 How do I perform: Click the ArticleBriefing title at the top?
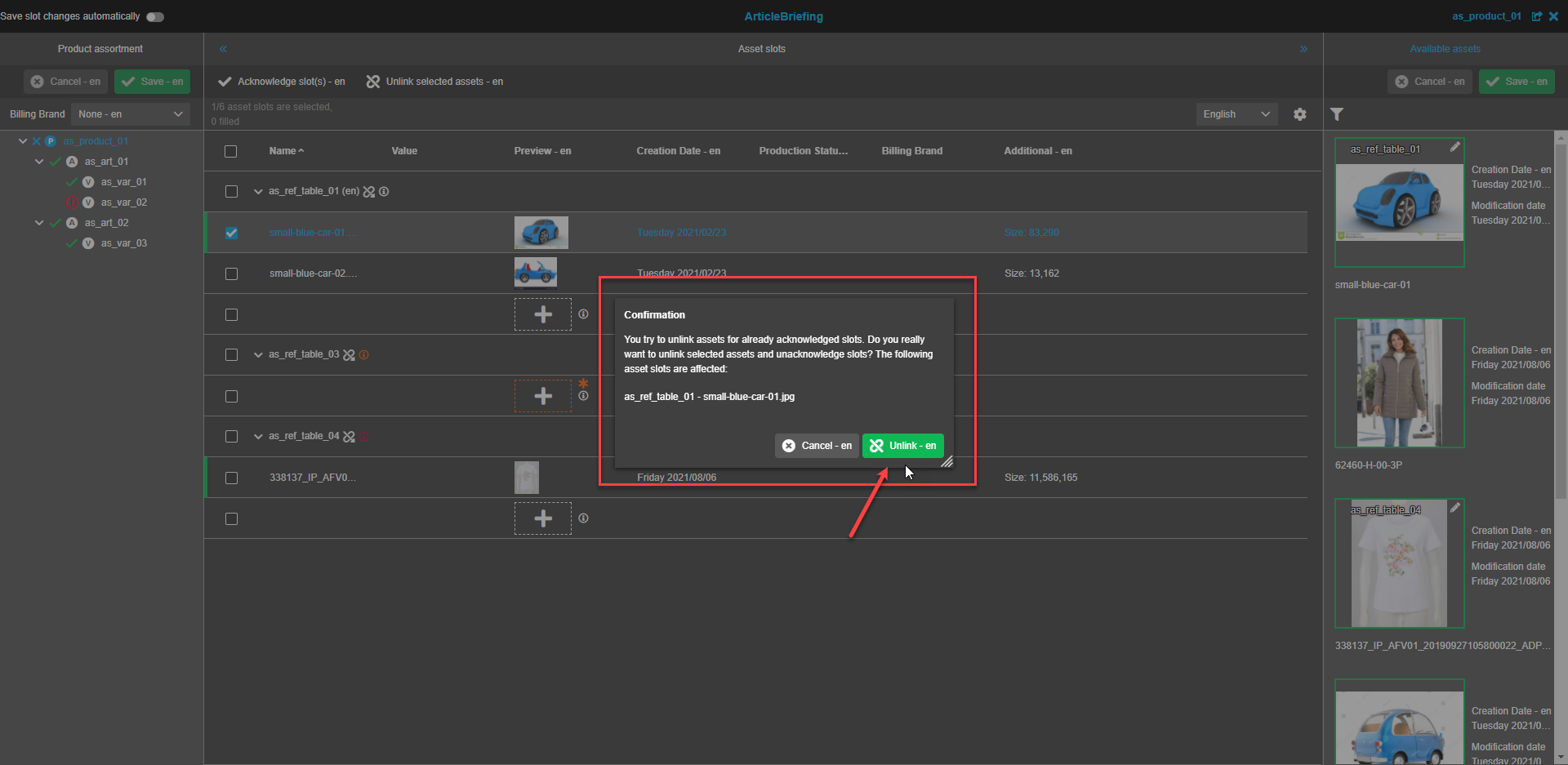click(783, 16)
